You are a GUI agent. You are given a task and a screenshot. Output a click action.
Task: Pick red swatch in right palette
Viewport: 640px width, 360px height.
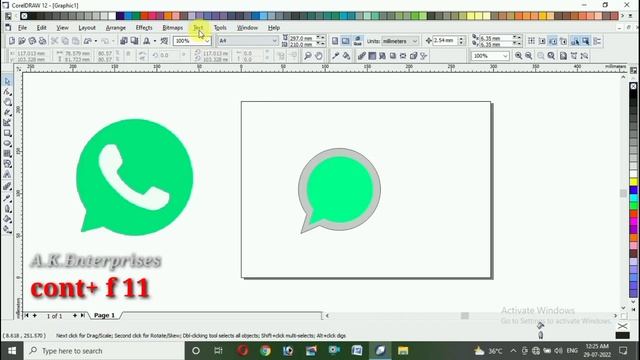point(633,213)
